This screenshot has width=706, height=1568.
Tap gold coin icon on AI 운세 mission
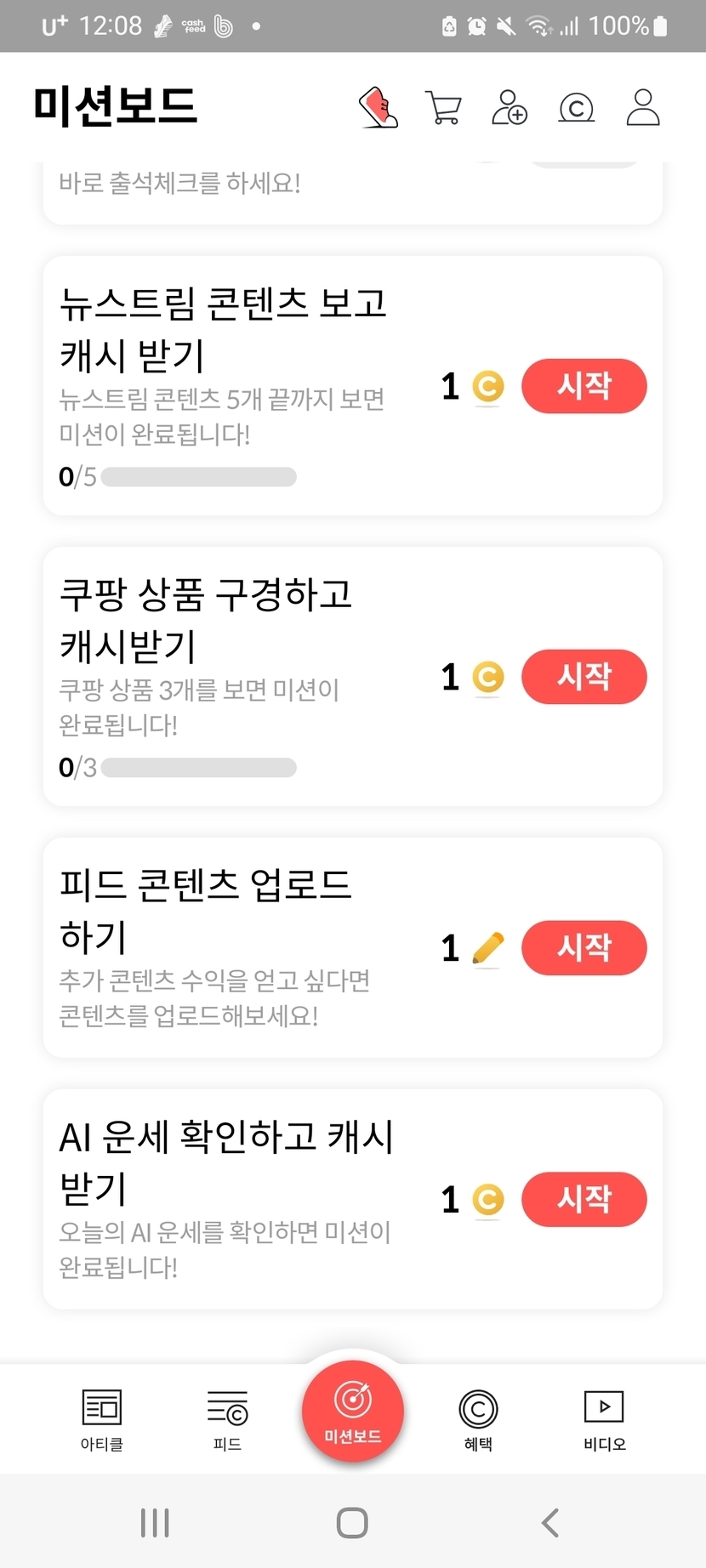[487, 1200]
